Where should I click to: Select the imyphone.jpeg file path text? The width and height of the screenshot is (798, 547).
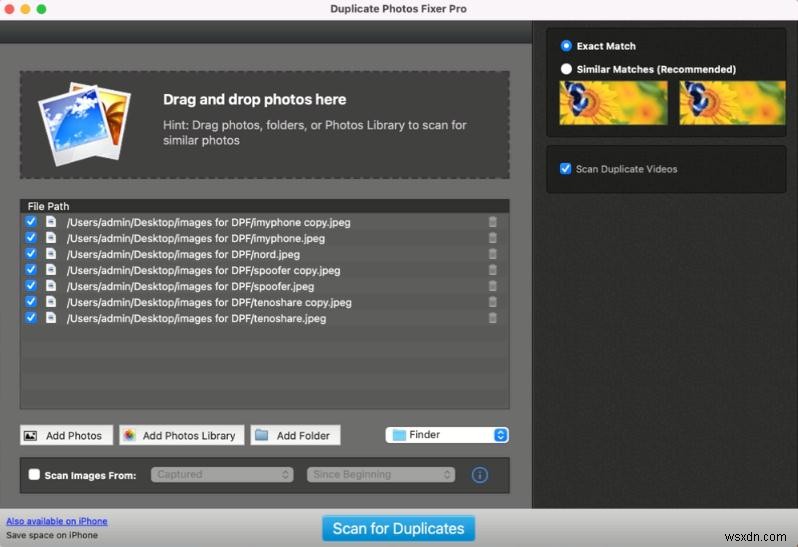(196, 238)
